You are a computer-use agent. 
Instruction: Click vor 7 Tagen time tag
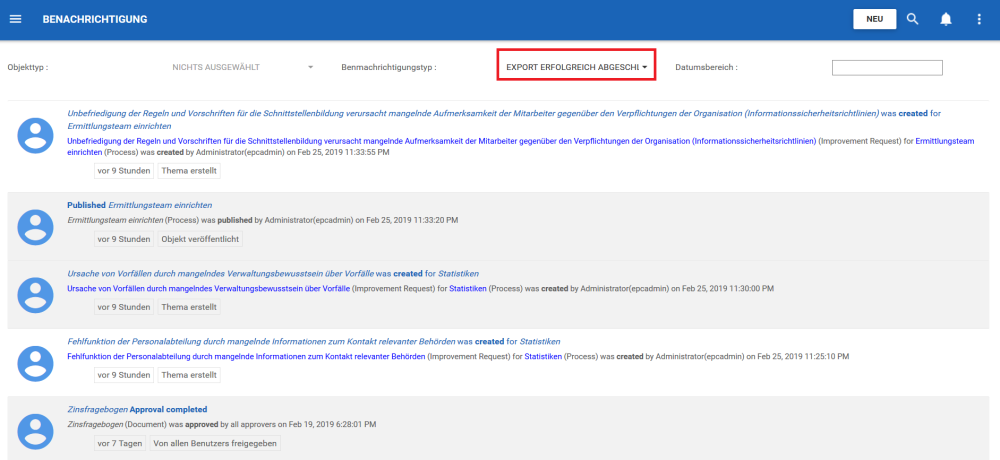point(120,443)
